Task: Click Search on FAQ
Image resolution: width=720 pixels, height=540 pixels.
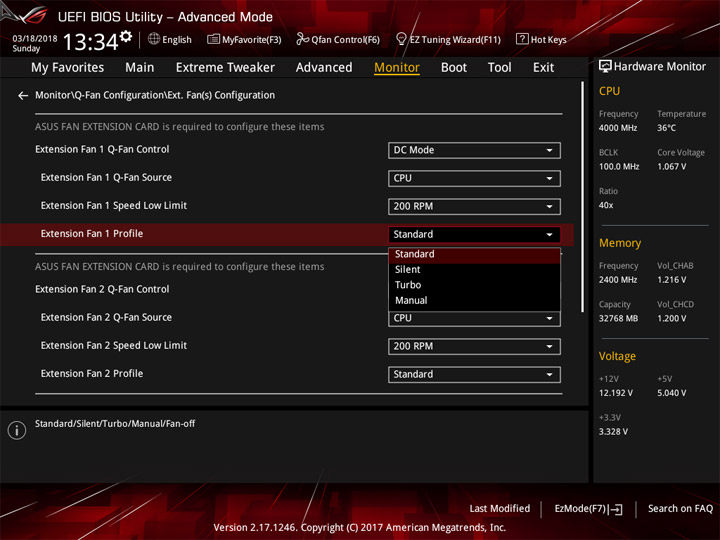Action: point(680,509)
